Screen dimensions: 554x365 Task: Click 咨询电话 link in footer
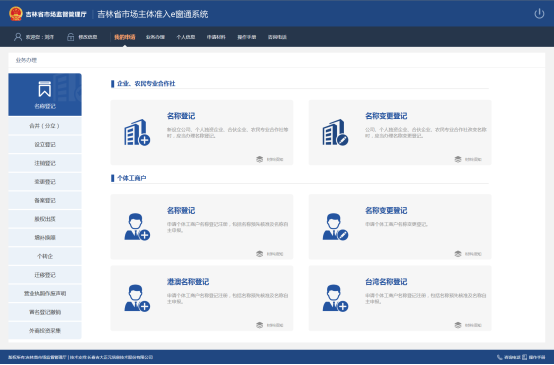[512, 357]
